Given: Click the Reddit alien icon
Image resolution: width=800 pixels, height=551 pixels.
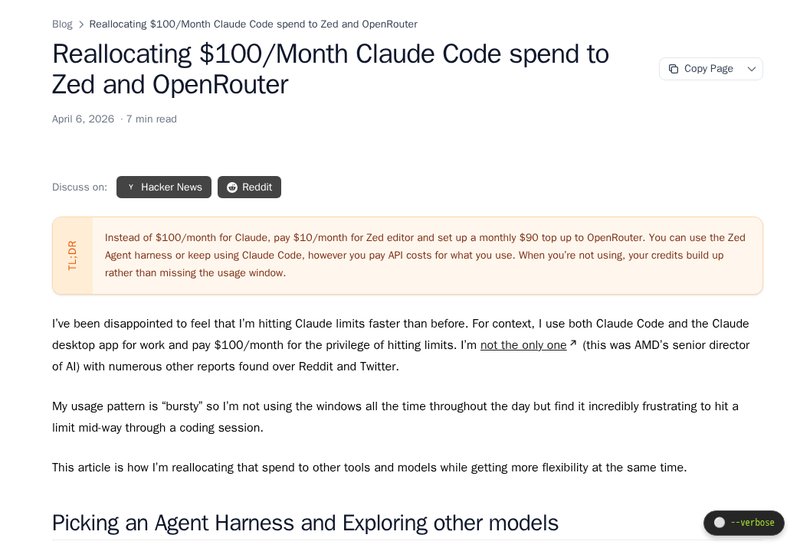Looking at the screenshot, I should click(232, 187).
